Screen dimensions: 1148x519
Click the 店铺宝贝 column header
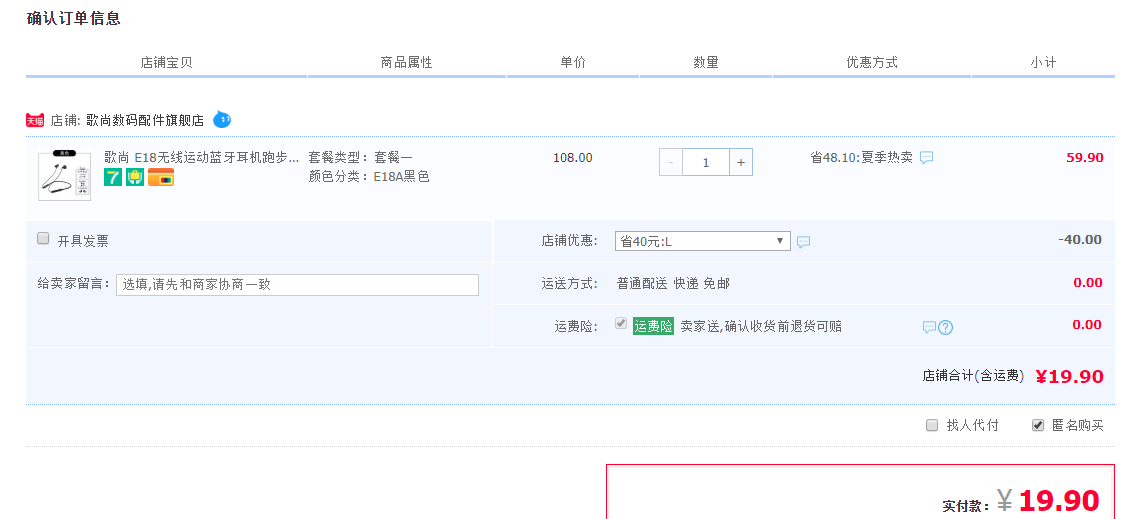tap(166, 62)
